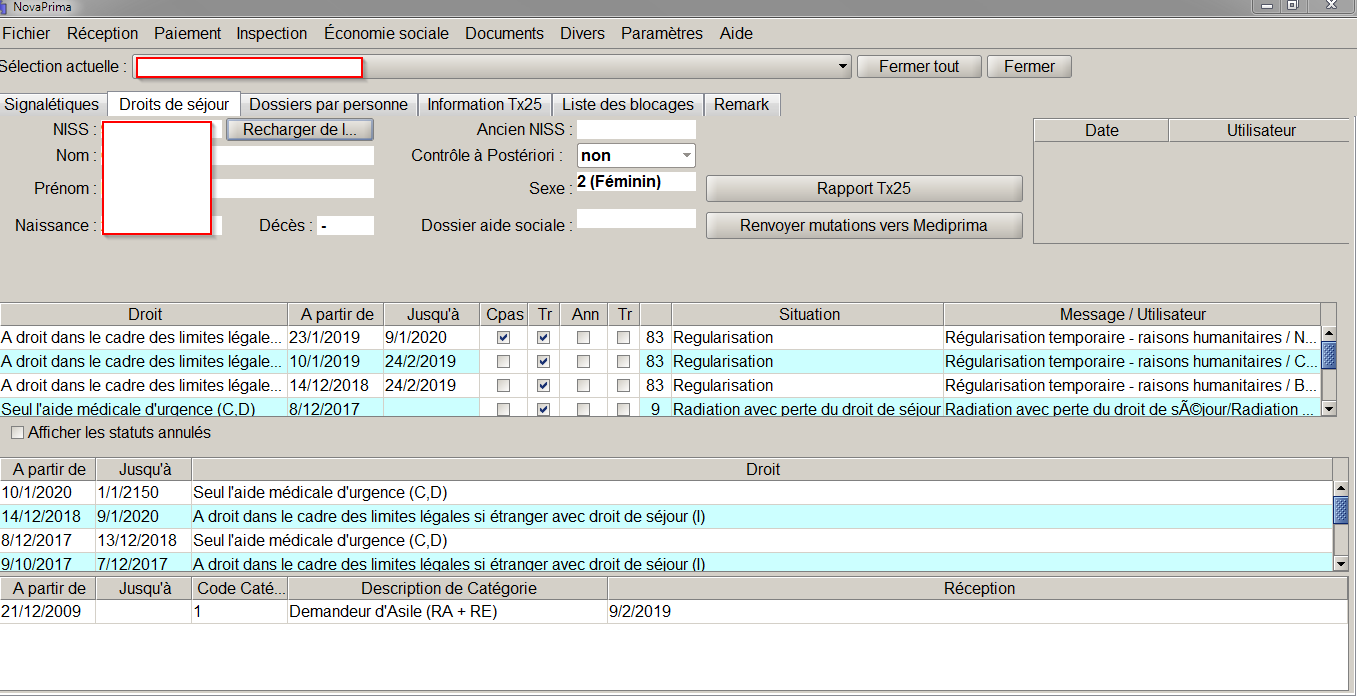1357x697 pixels.
Task: Open the Économie sociale menu
Action: (386, 33)
